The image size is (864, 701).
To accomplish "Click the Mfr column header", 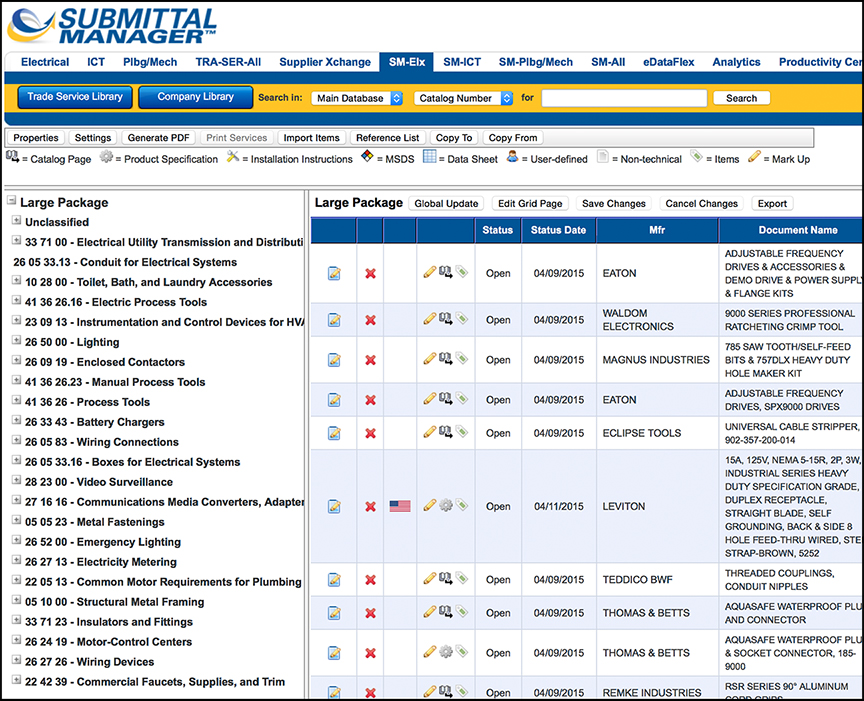I will coord(657,230).
